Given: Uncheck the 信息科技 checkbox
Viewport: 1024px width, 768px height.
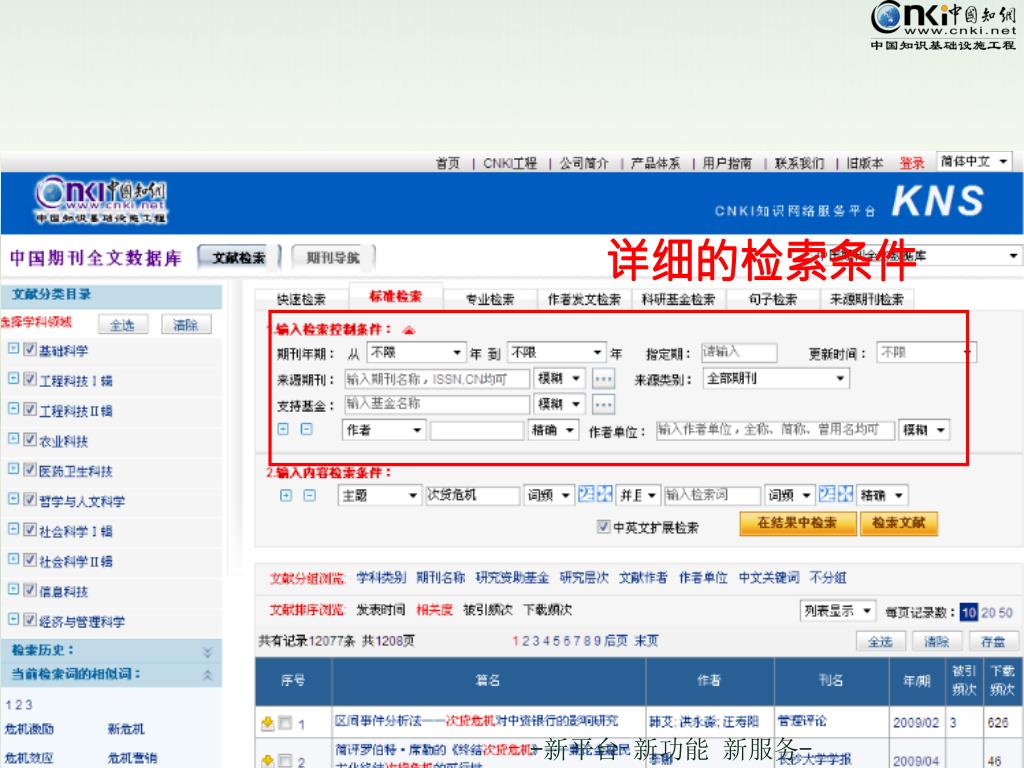Looking at the screenshot, I should (29, 589).
